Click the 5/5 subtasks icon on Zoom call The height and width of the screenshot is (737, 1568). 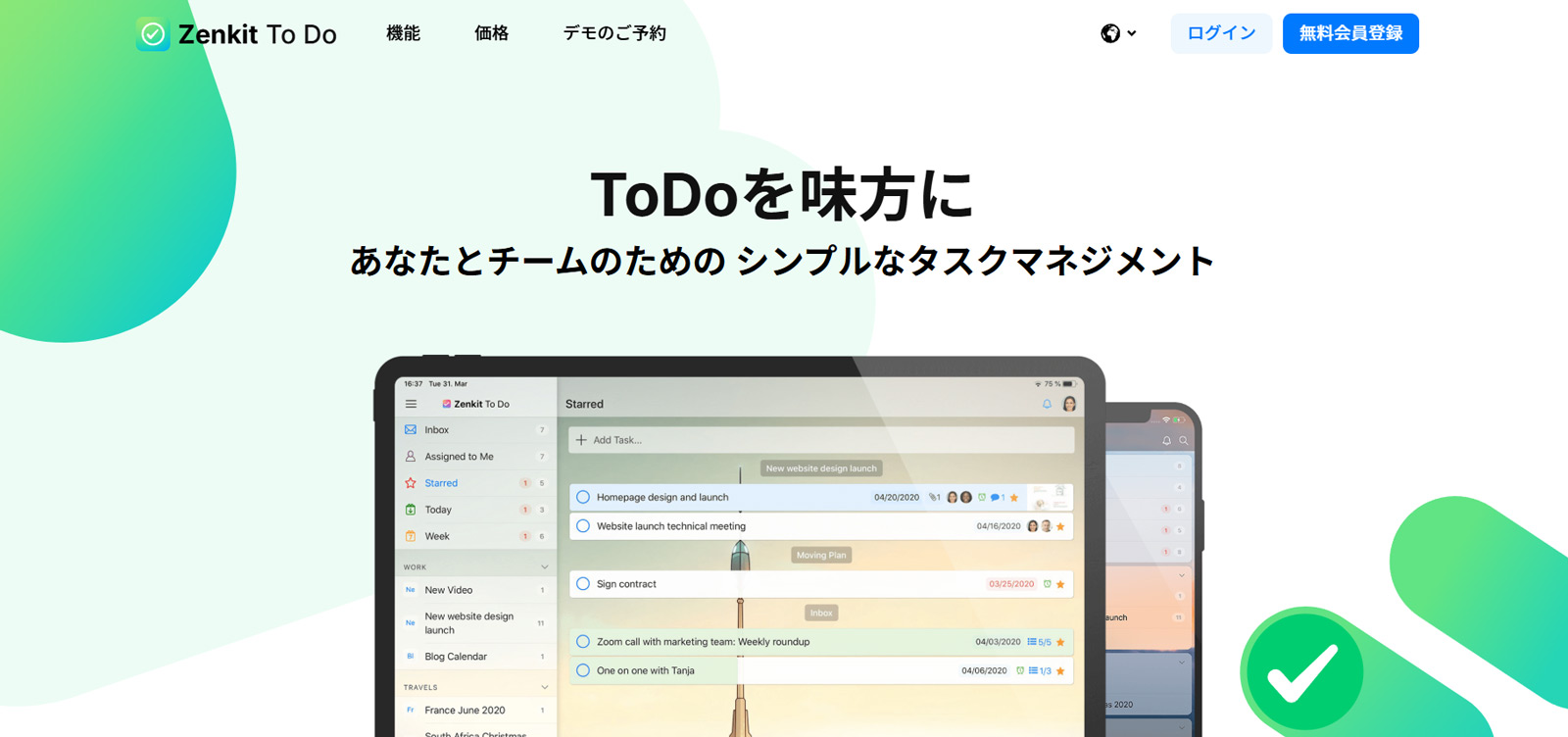point(1039,642)
